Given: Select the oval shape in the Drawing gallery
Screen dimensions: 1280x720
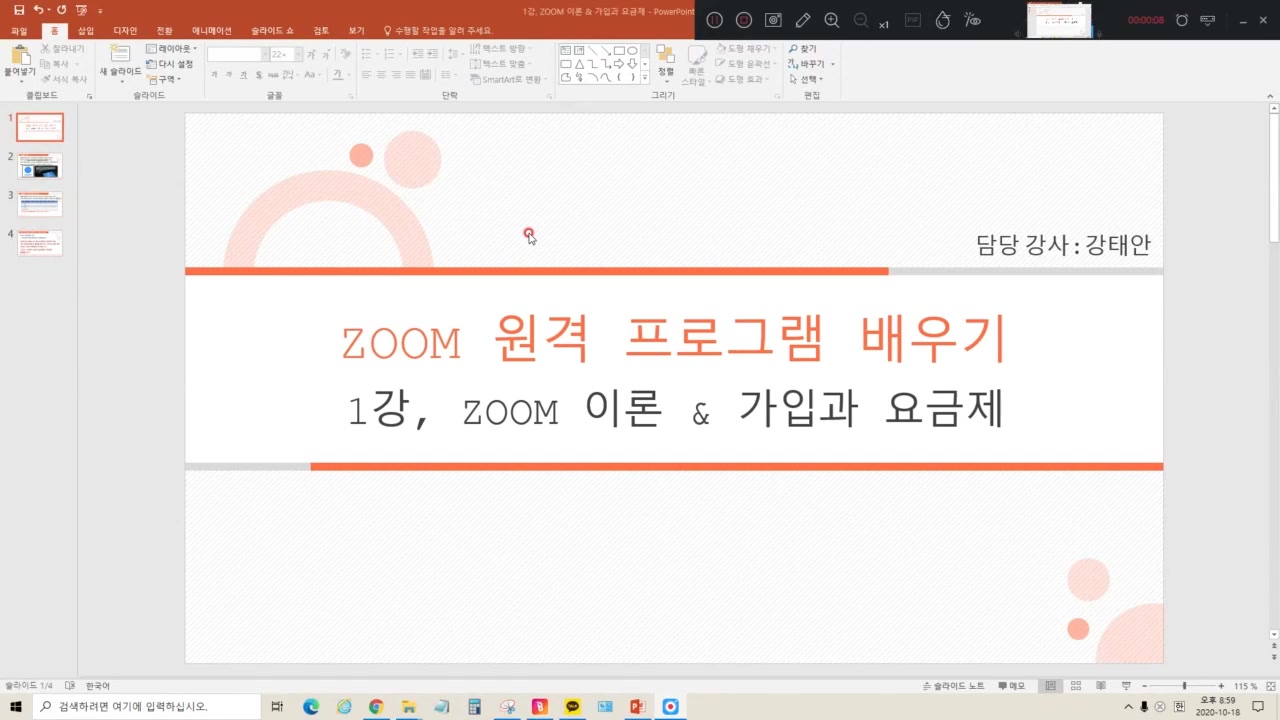Looking at the screenshot, I should pyautogui.click(x=634, y=50).
